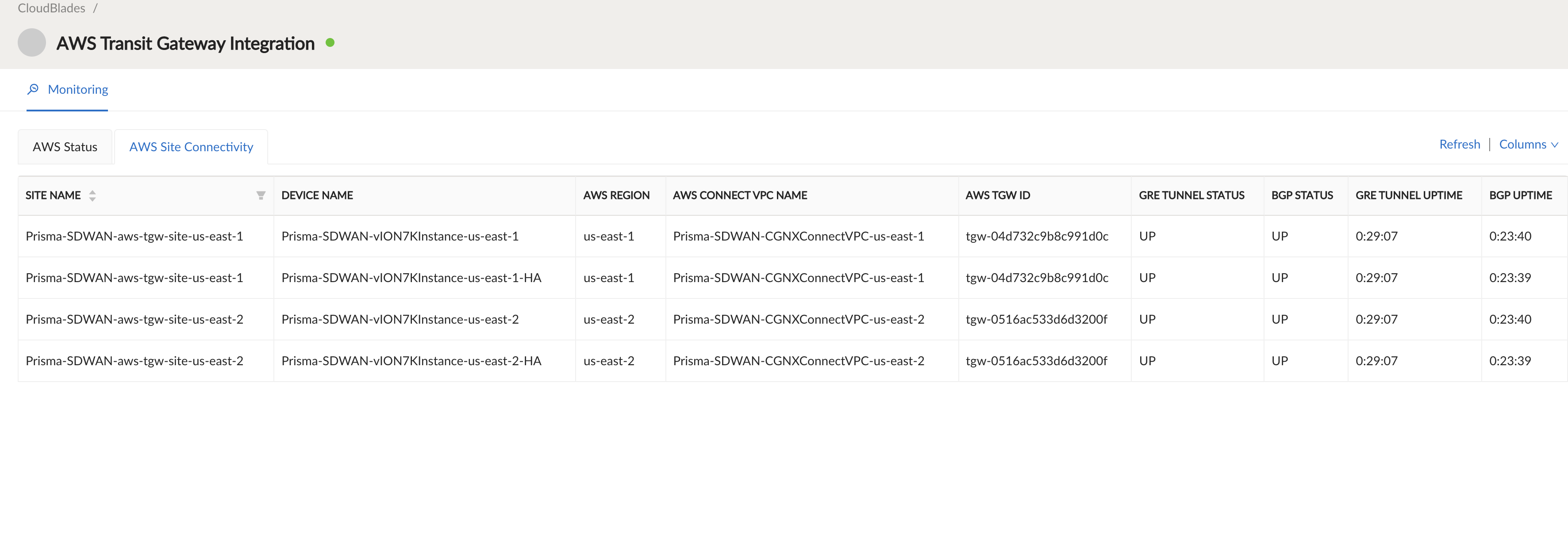Click the GRE Tunnel Status header
The image size is (1568, 535).
[1191, 196]
